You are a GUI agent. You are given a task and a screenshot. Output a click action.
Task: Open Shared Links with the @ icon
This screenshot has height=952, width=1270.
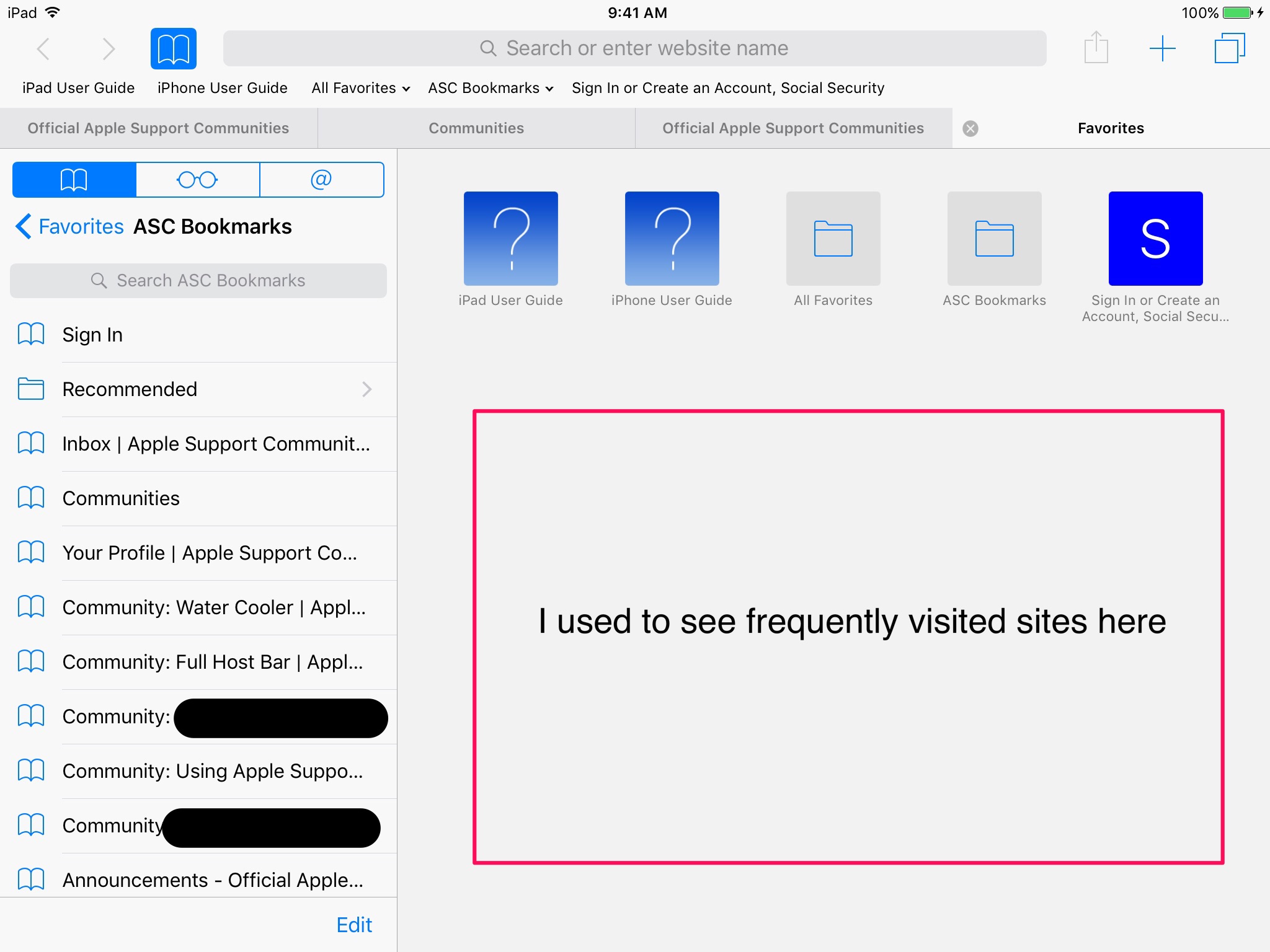coord(321,179)
